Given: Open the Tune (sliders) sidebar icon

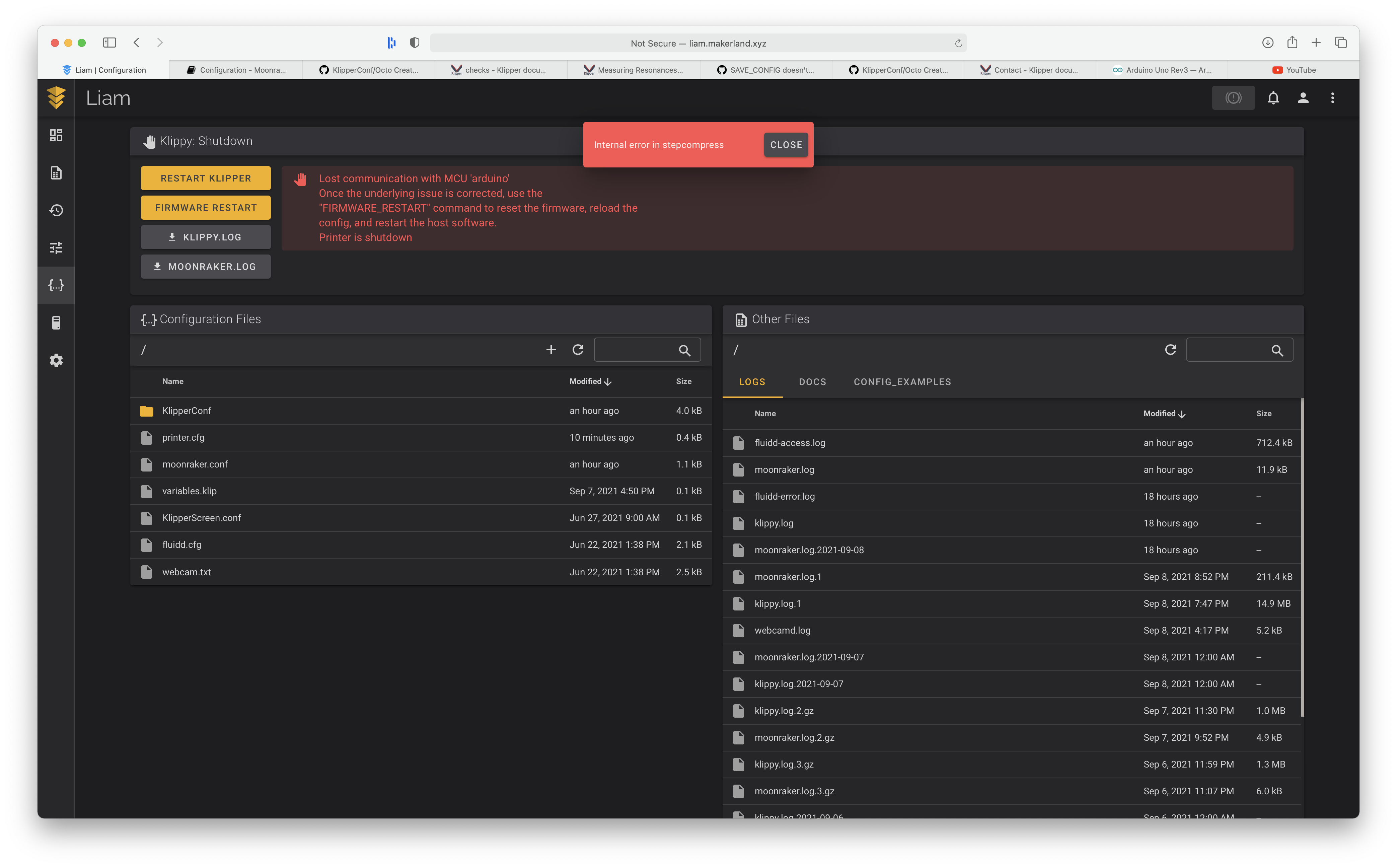Looking at the screenshot, I should 56,247.
